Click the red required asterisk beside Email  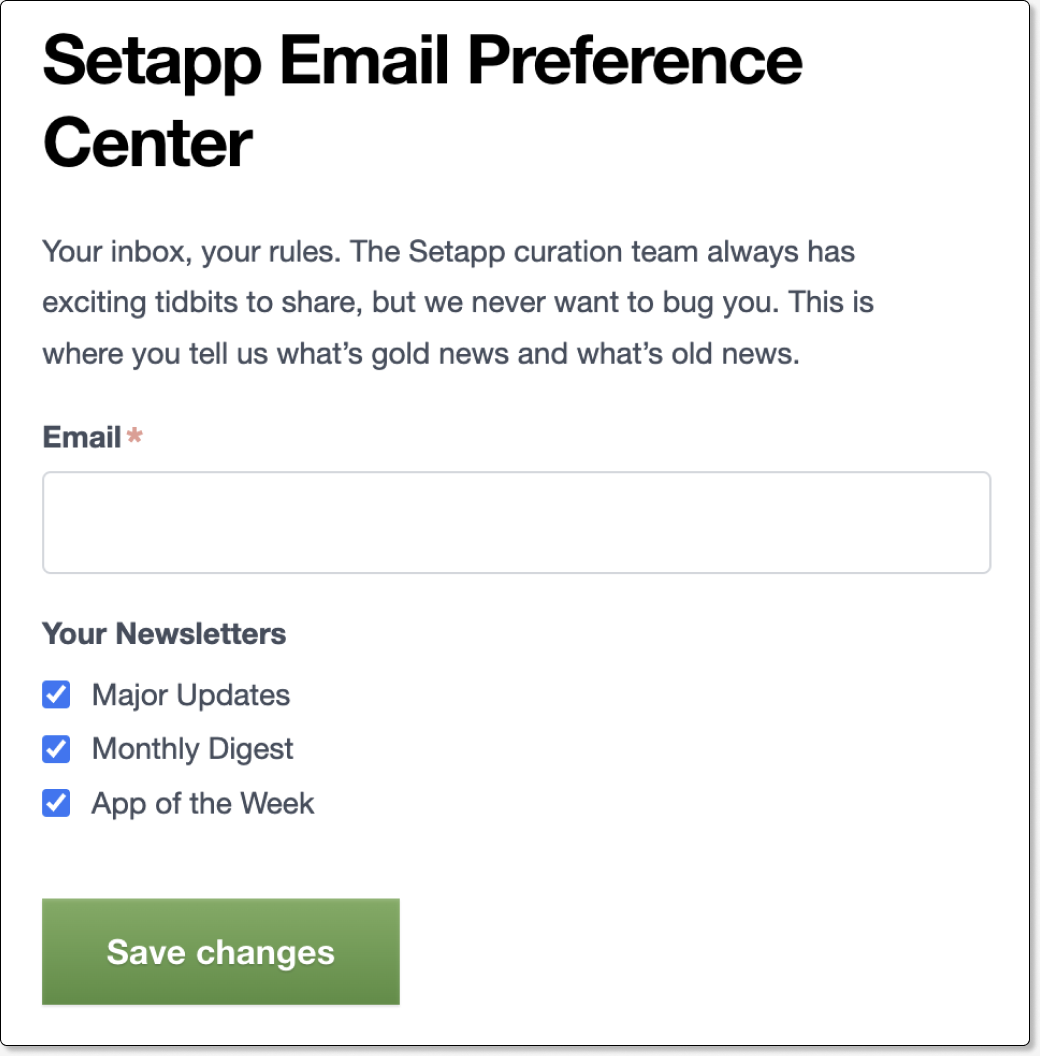133,437
